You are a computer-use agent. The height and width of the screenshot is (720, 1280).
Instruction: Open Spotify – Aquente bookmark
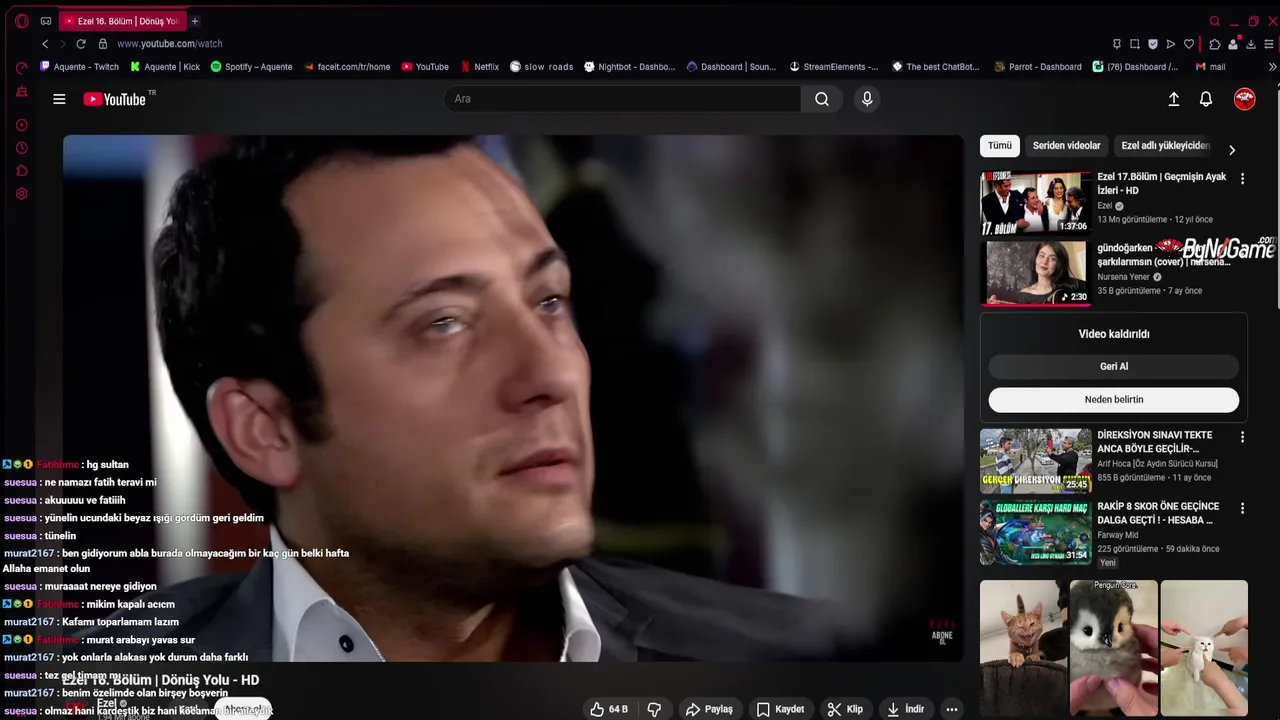[251, 67]
